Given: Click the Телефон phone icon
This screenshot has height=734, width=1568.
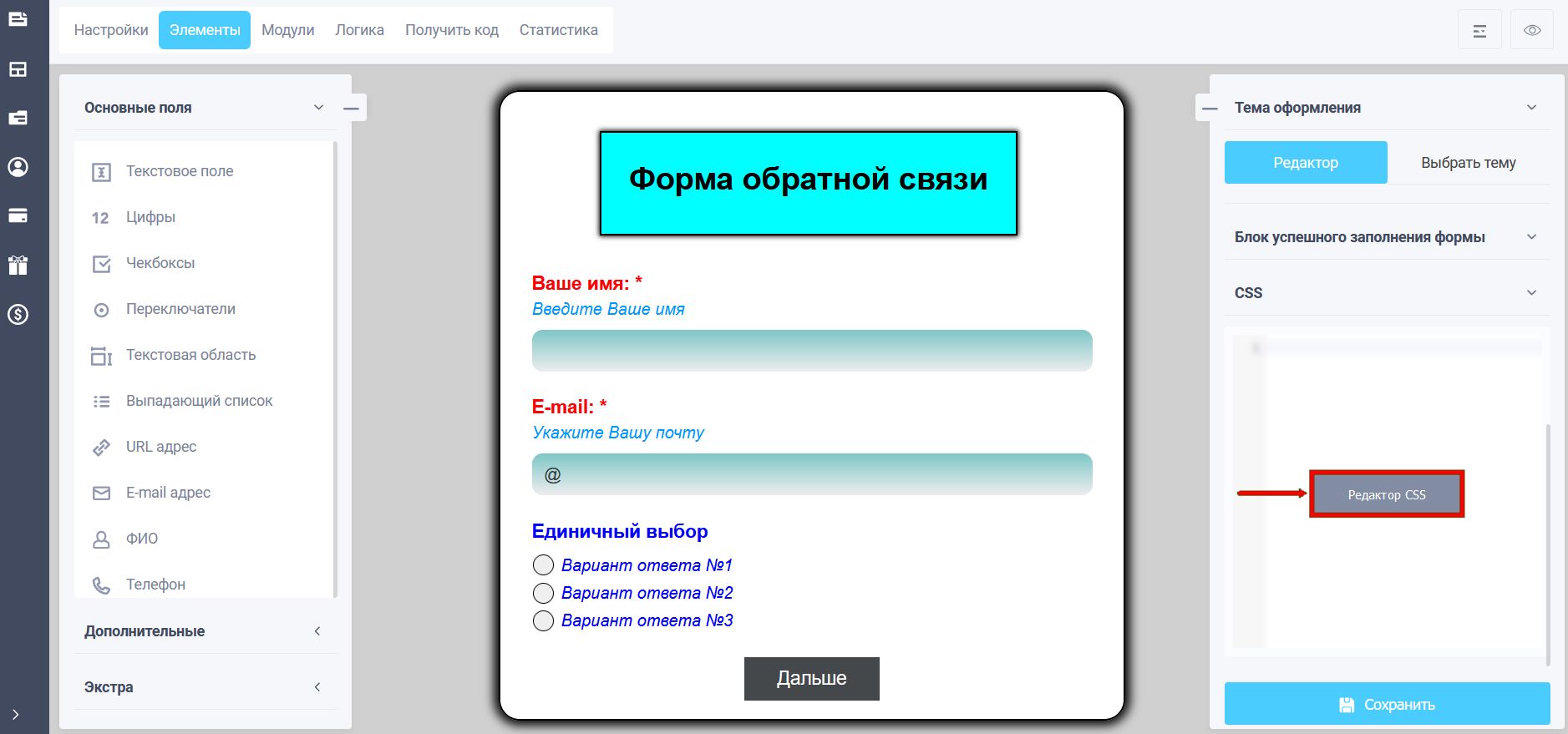Looking at the screenshot, I should 101,585.
